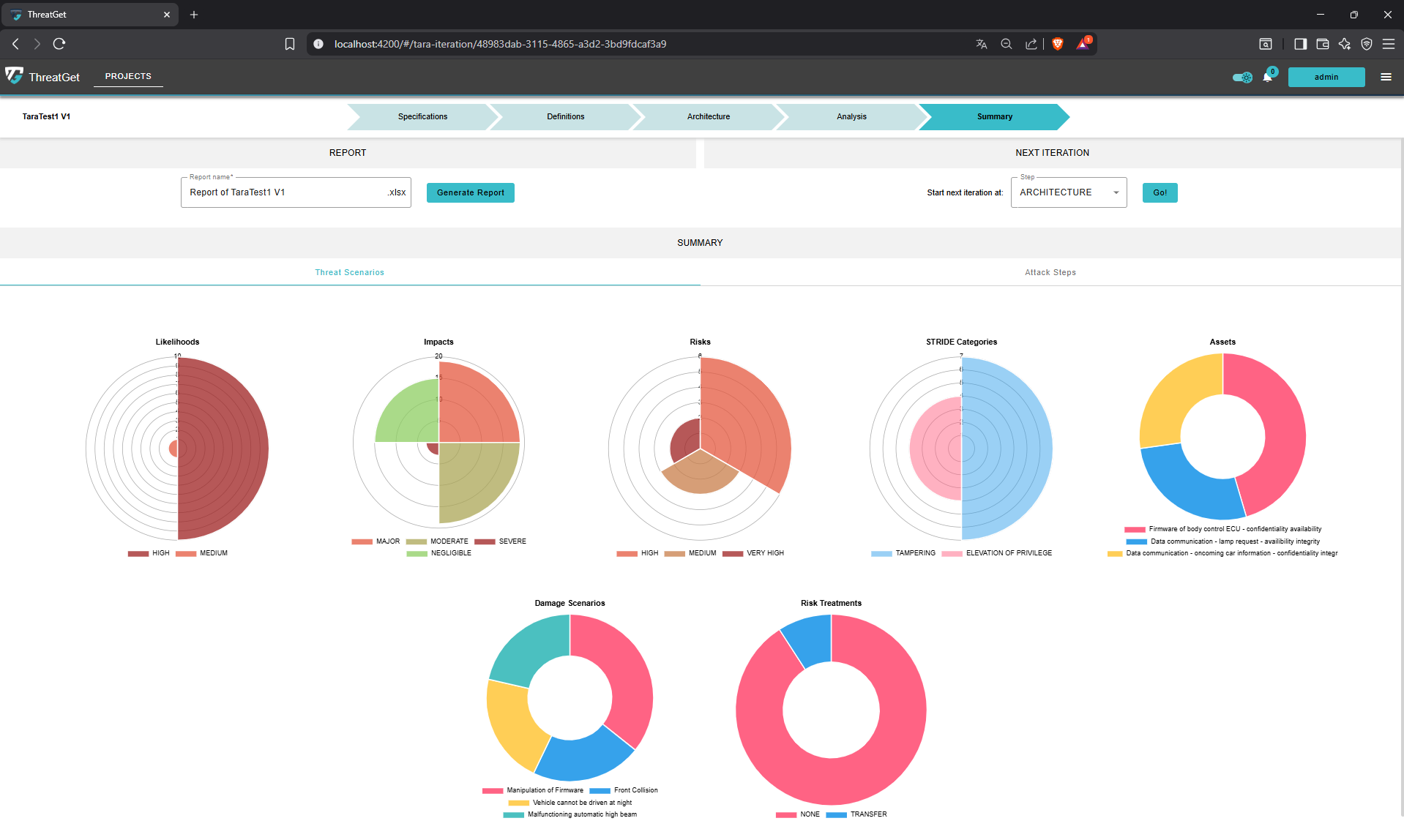This screenshot has width=1404, height=840.
Task: Click the ThreatGet logo icon
Action: 15,76
